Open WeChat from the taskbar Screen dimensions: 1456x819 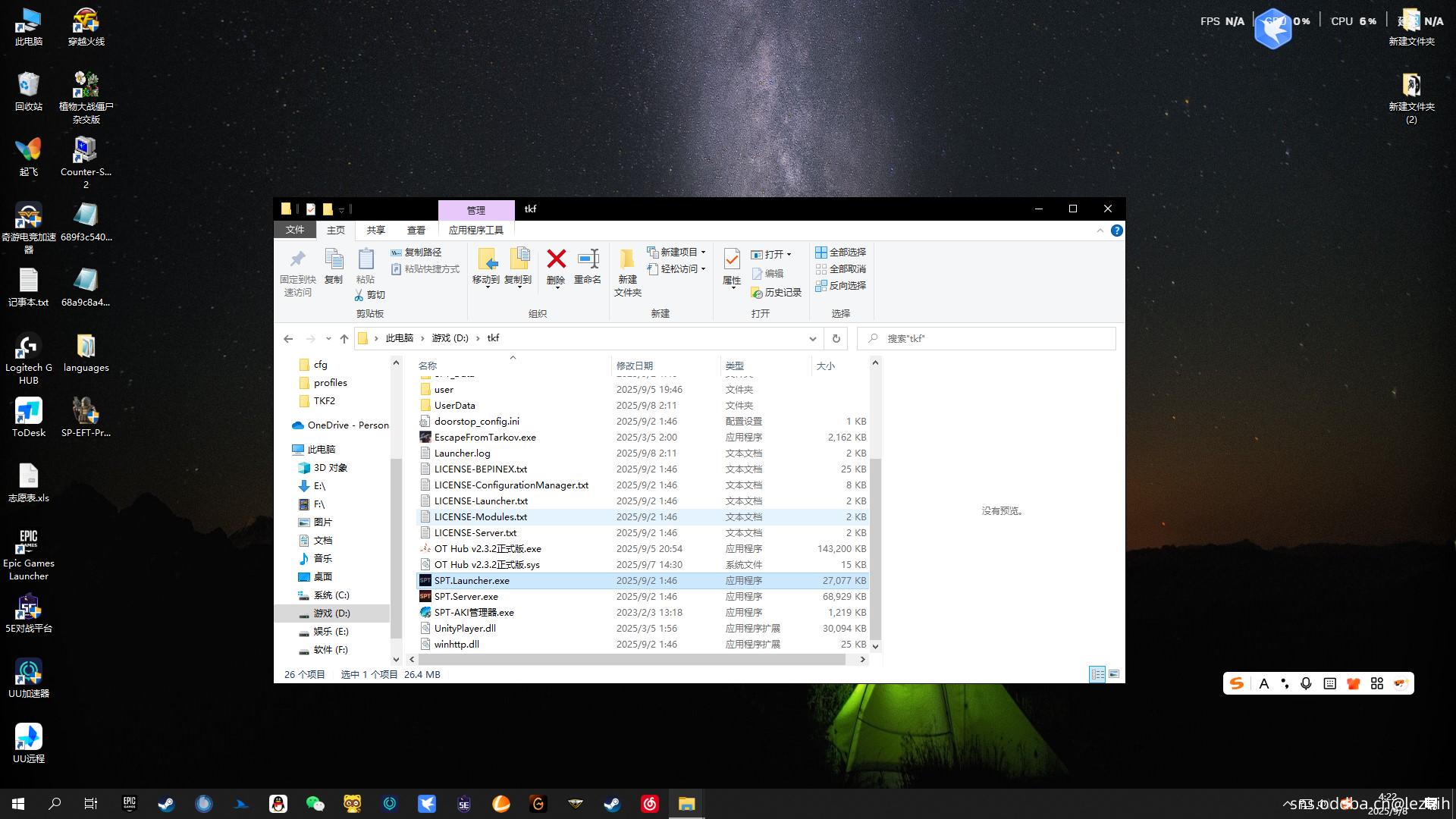[x=315, y=804]
